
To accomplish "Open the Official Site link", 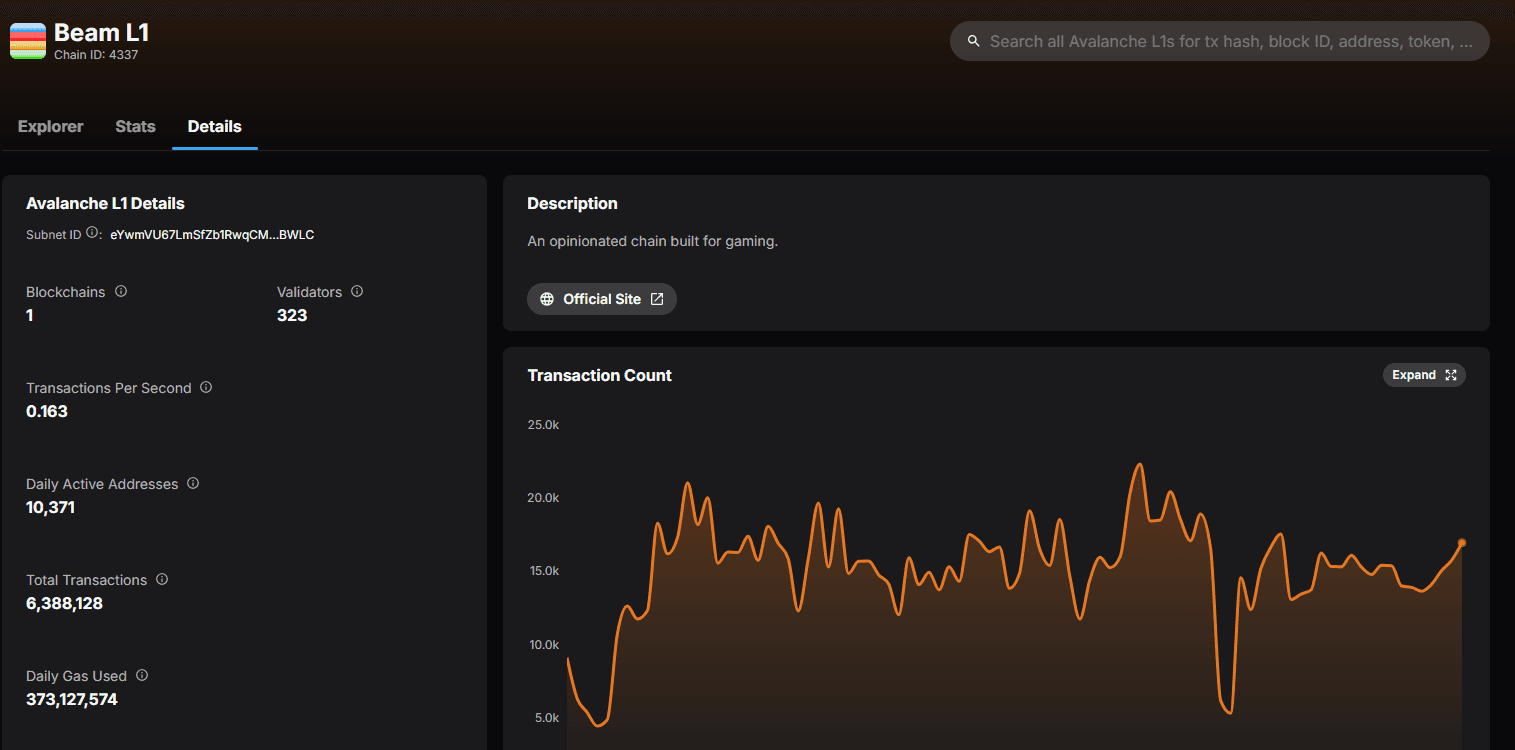I will pos(602,299).
